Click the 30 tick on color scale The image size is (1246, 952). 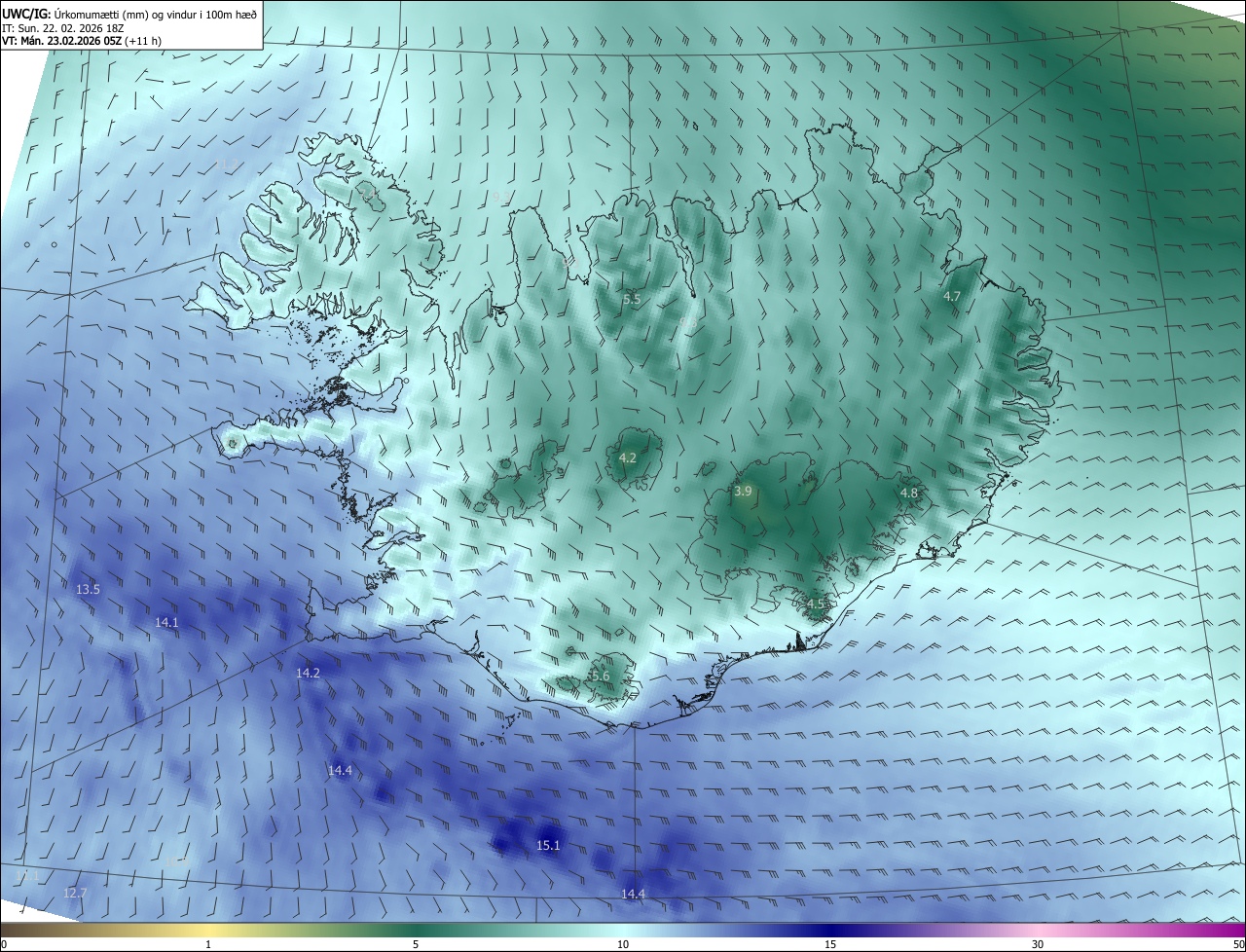(1038, 945)
